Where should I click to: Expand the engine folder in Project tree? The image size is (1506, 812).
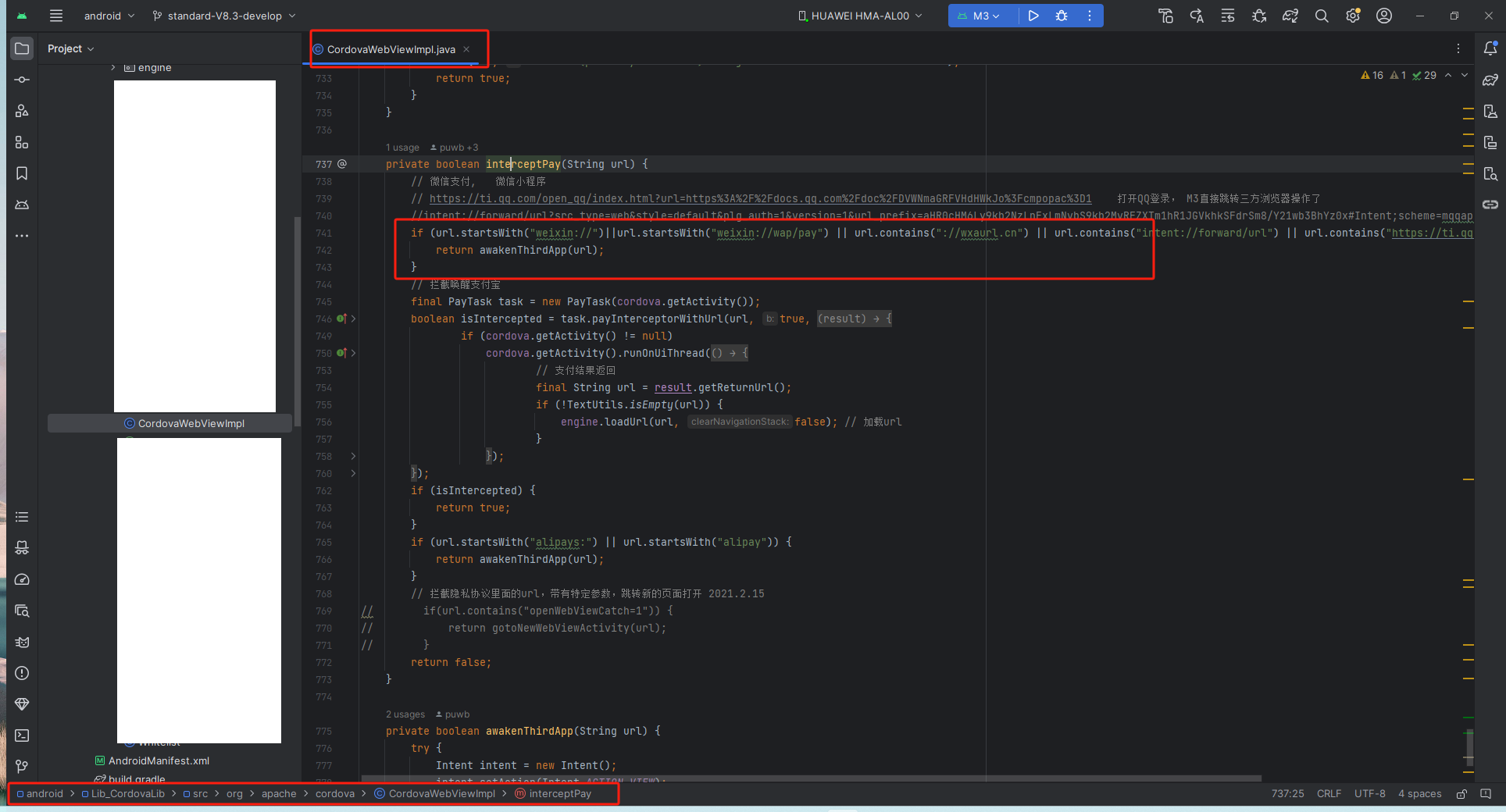click(x=113, y=68)
